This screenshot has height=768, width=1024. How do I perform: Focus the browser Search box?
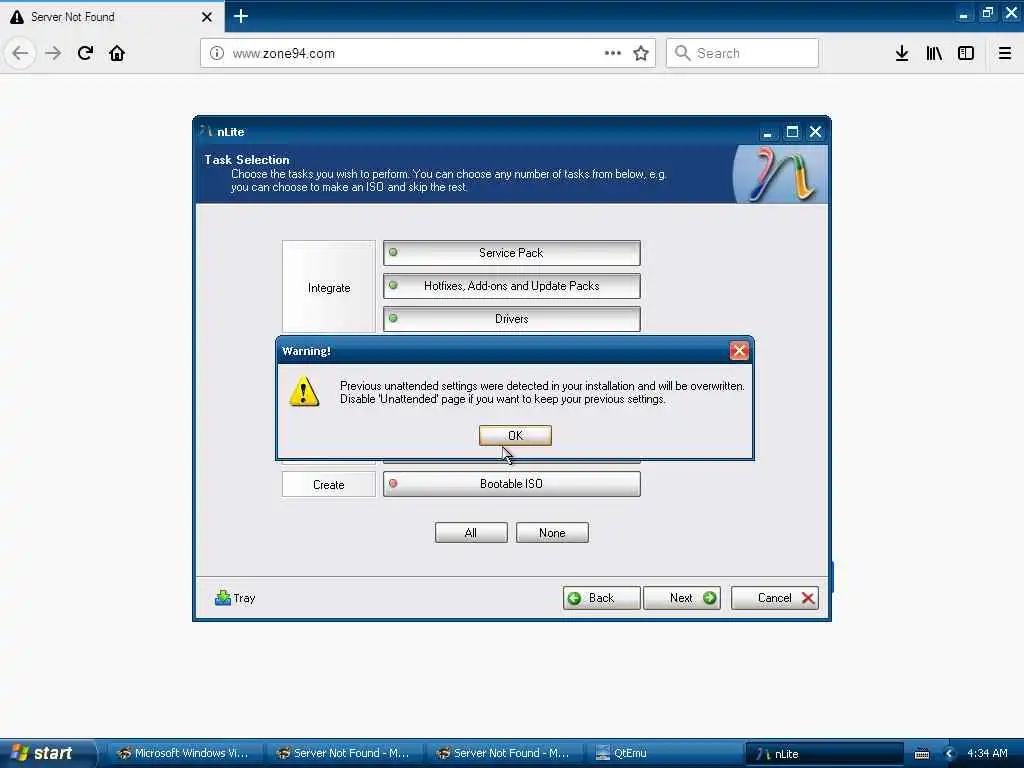742,53
